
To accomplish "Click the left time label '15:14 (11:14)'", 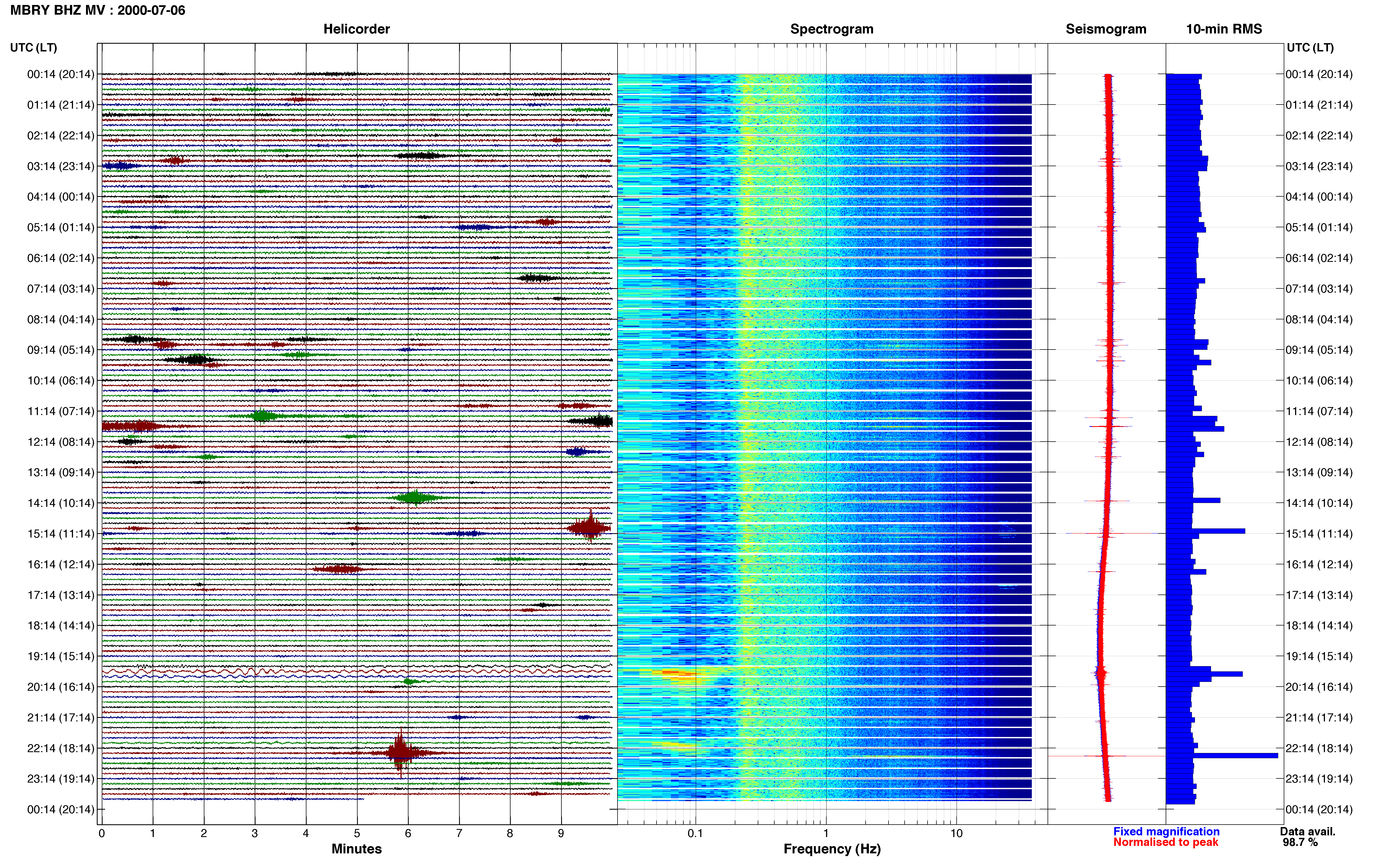I will [61, 534].
